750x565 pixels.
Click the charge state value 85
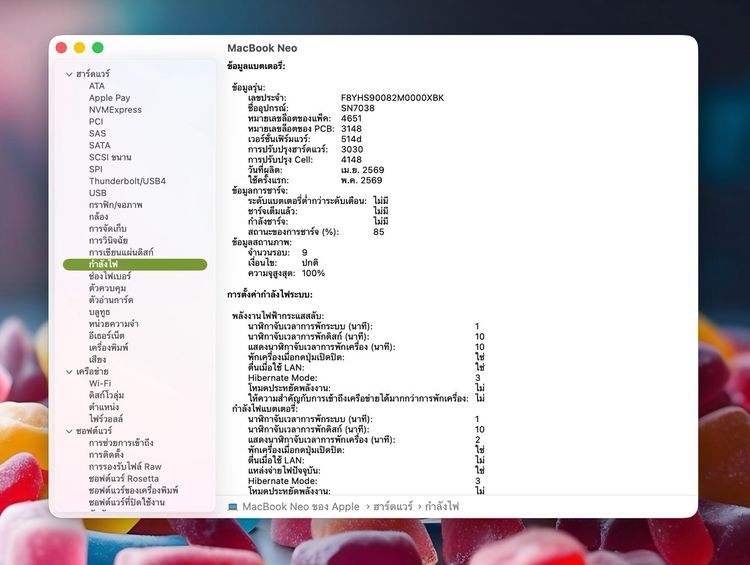[379, 232]
